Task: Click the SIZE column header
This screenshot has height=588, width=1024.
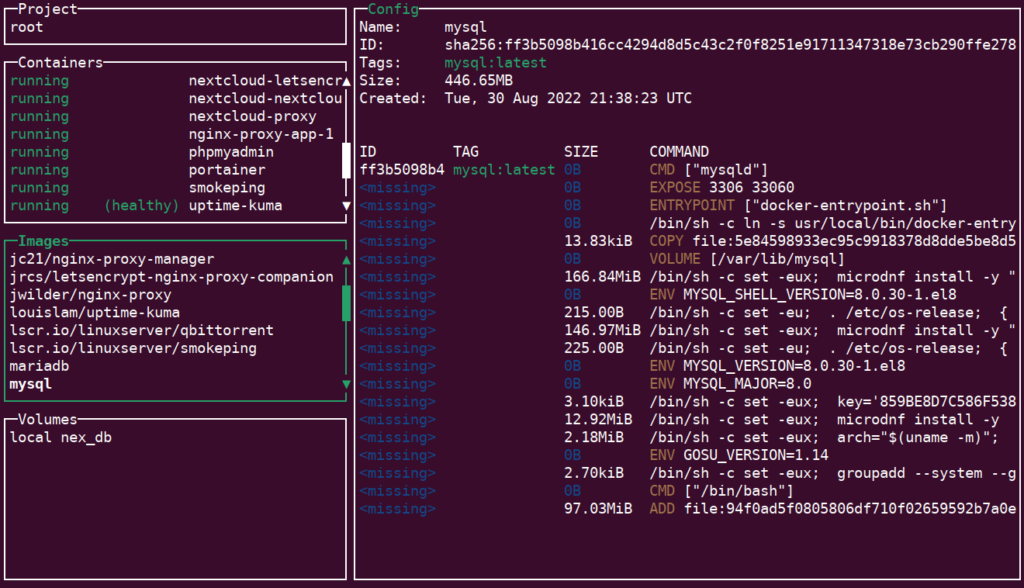Action: [x=581, y=152]
